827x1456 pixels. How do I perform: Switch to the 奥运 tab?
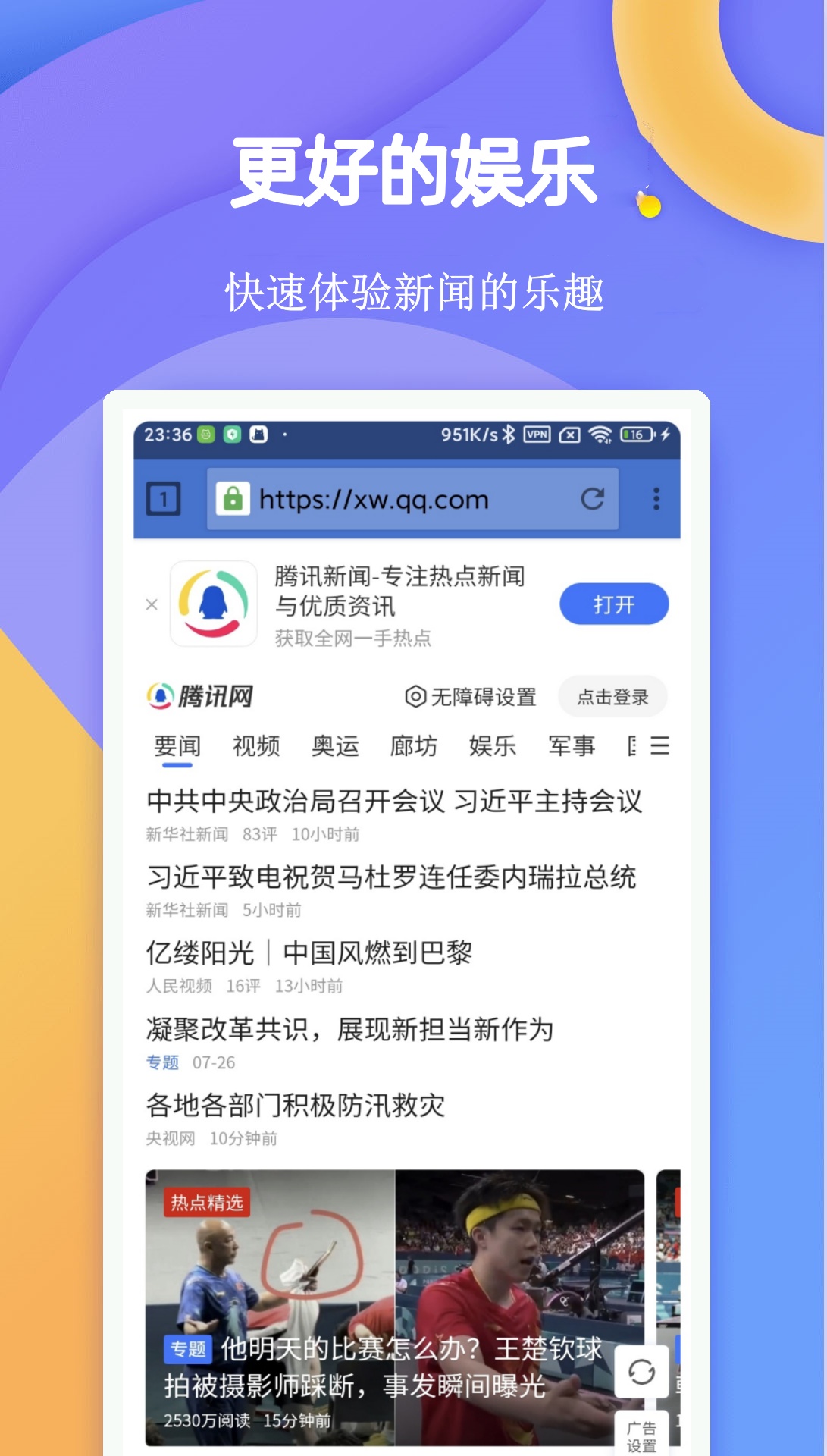(335, 746)
